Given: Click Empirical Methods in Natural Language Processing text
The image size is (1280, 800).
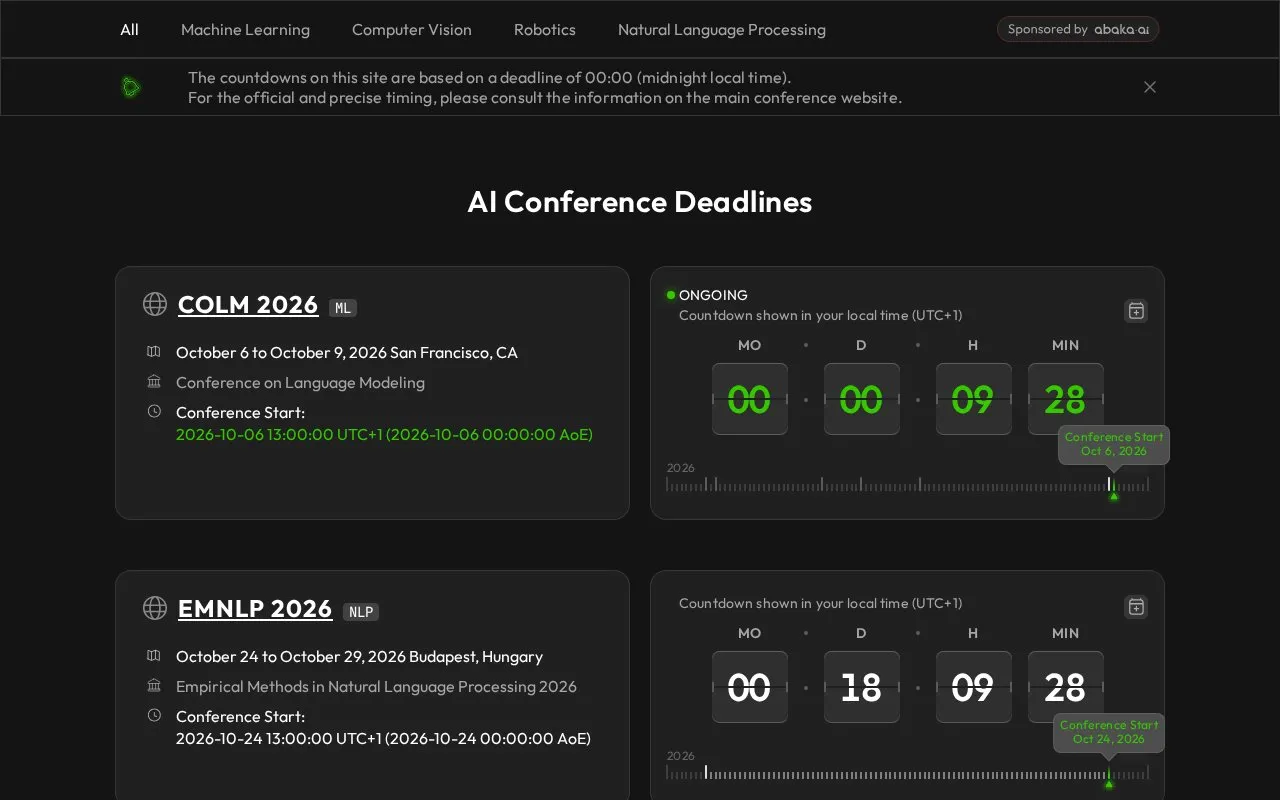Looking at the screenshot, I should [x=376, y=686].
